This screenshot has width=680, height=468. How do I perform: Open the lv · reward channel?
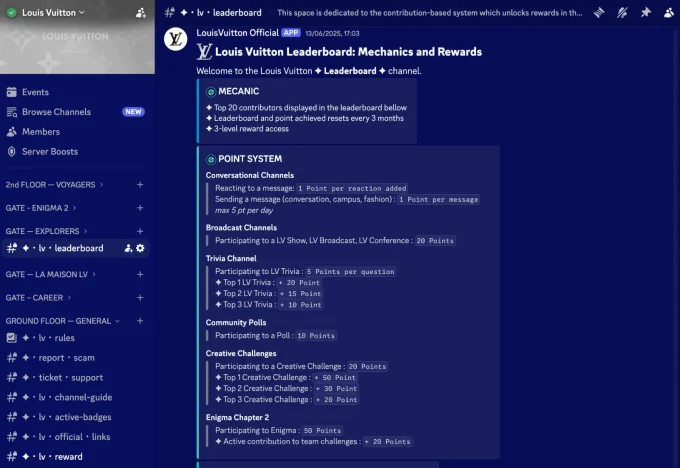(52, 456)
